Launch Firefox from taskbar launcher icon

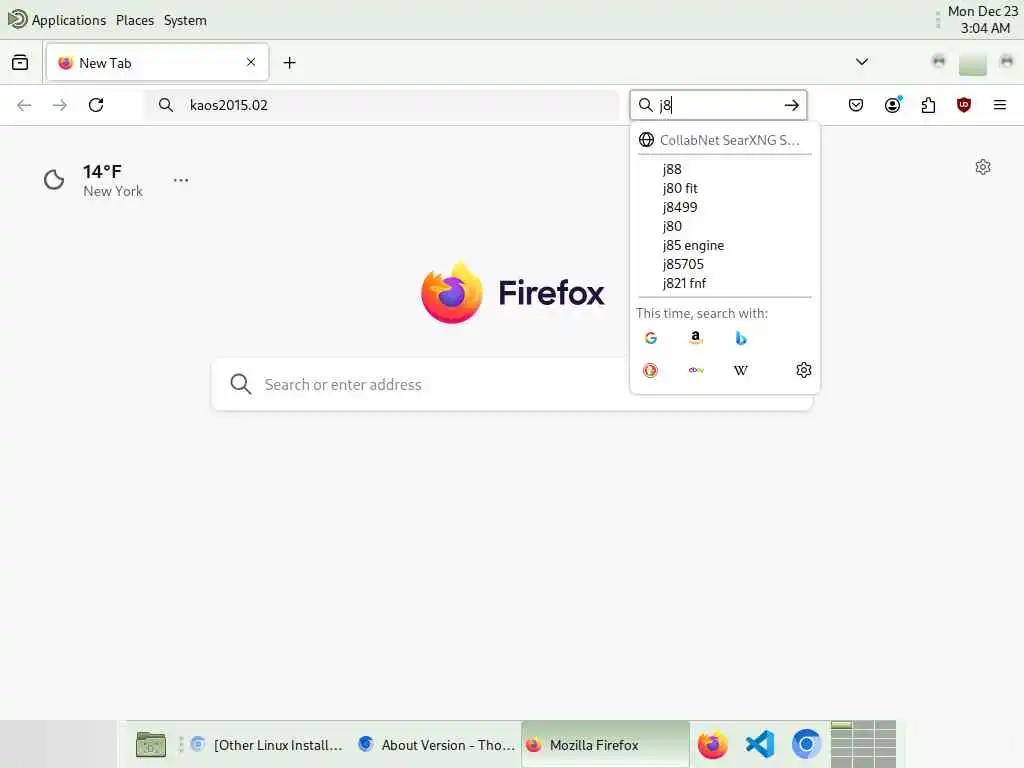point(712,744)
